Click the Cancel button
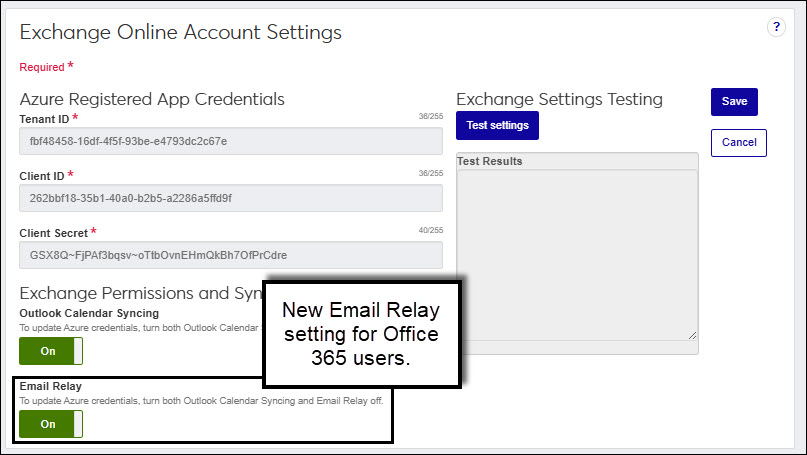 pyautogui.click(x=739, y=143)
